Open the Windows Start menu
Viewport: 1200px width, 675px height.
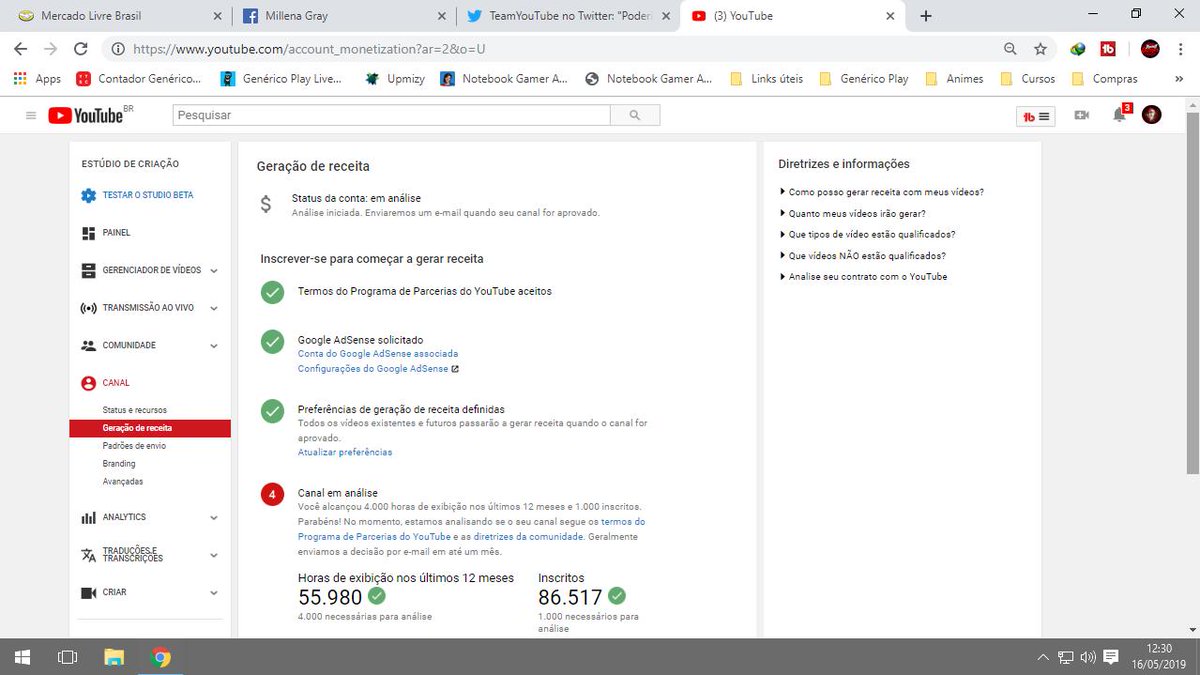(x=22, y=657)
